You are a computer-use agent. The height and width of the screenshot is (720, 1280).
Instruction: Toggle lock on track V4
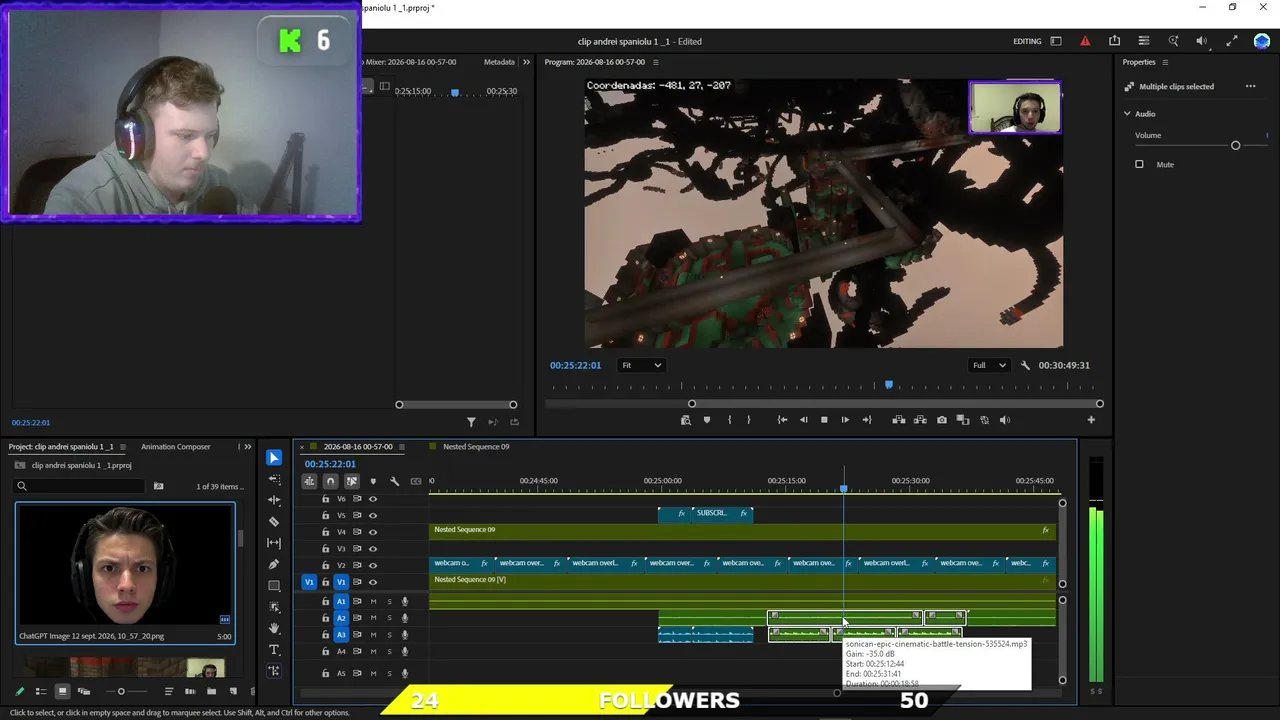(x=325, y=532)
